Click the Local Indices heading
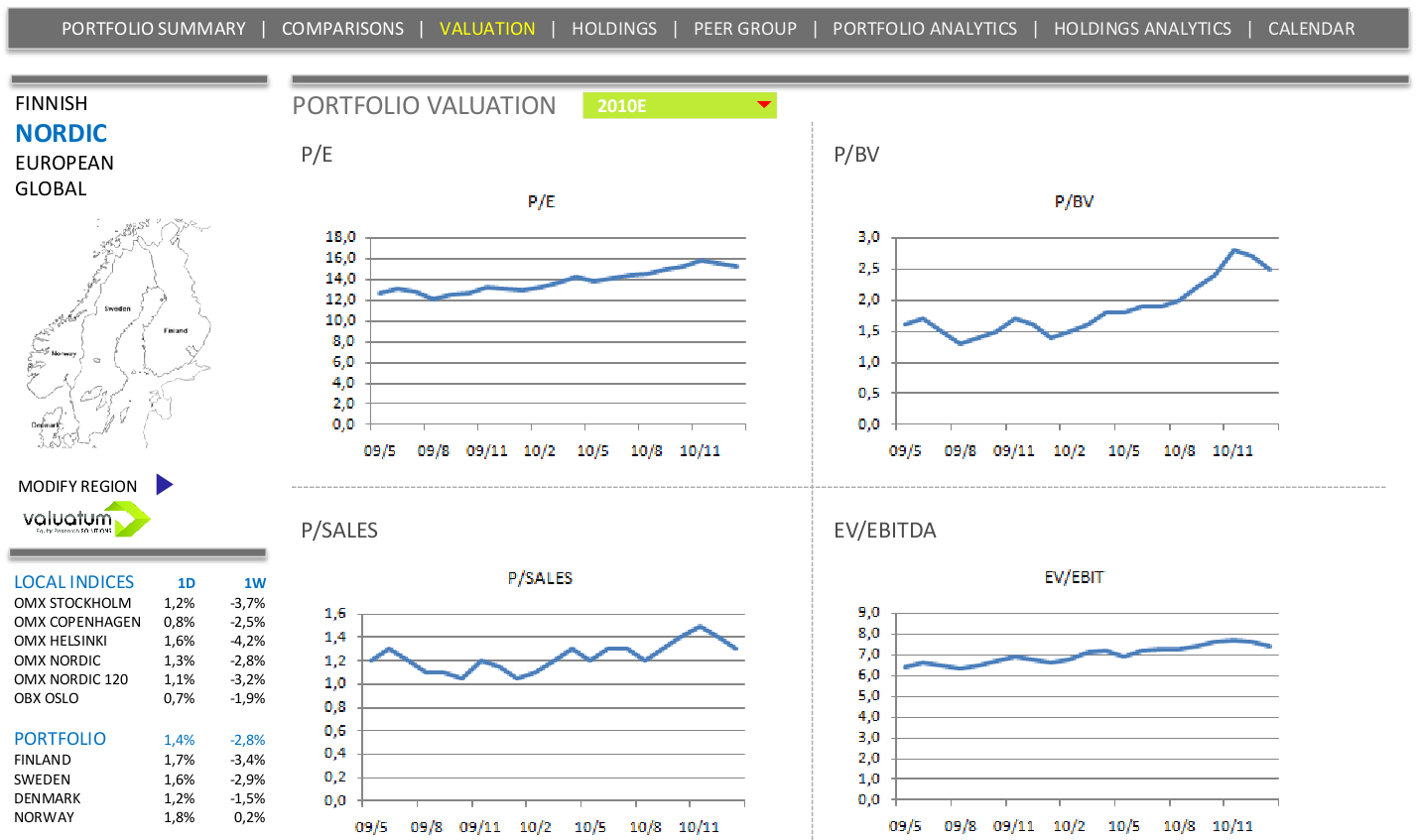This screenshot has height=840, width=1417. pos(73,582)
